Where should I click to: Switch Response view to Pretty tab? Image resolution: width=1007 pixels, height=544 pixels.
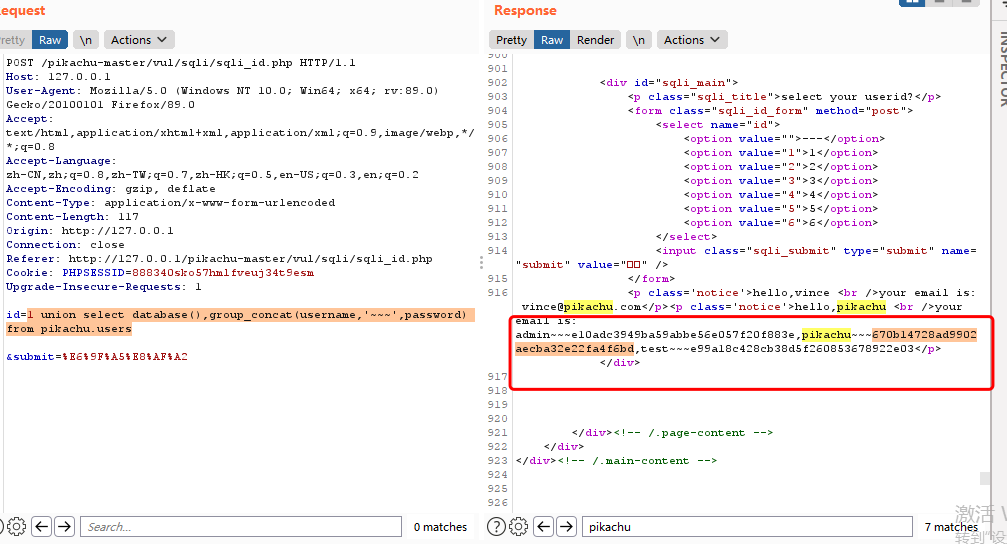[x=511, y=40]
